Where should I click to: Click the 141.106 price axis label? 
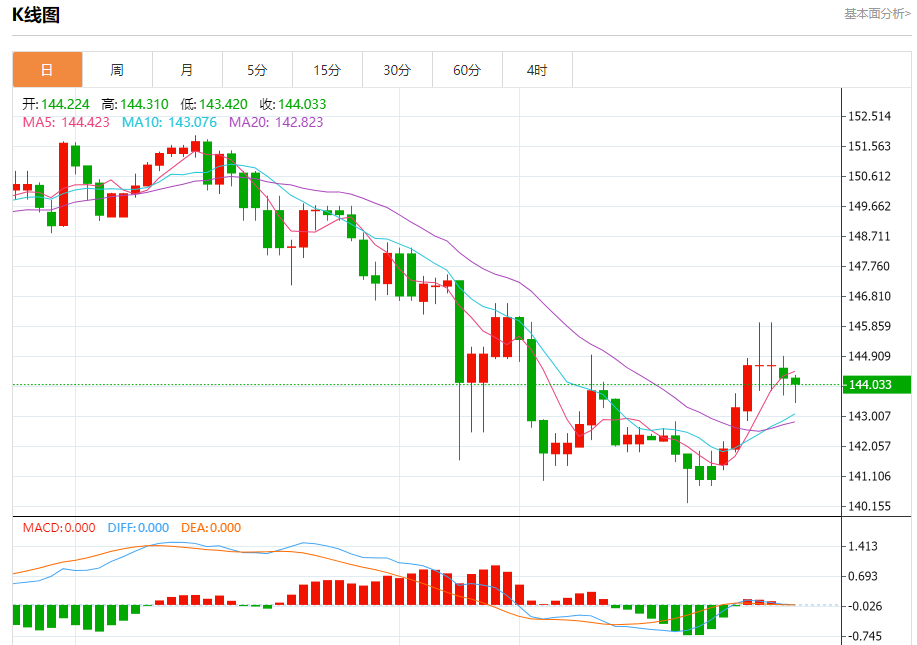870,476
